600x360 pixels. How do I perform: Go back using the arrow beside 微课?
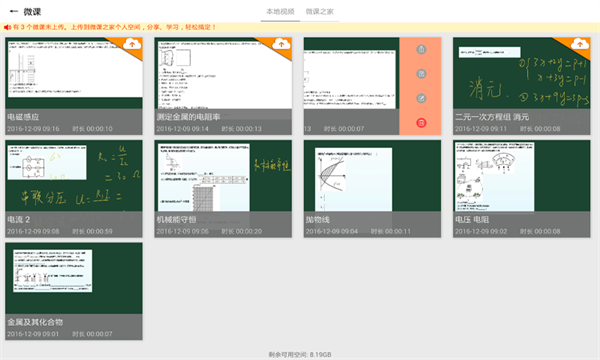(x=14, y=11)
